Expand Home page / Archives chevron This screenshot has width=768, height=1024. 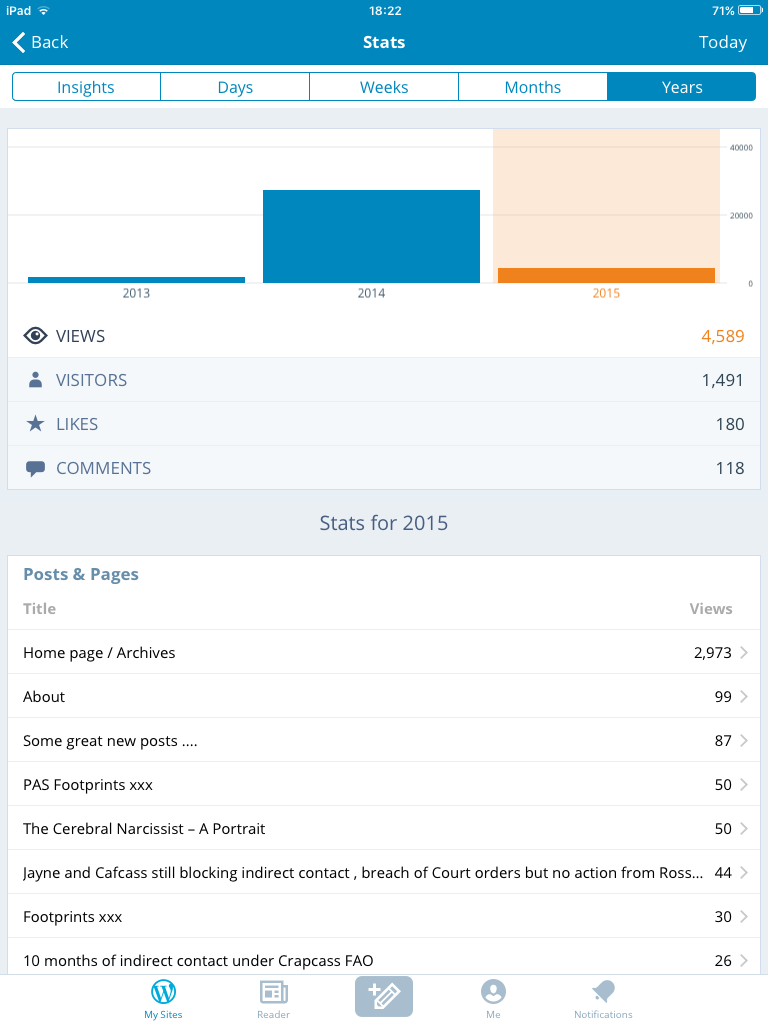[x=743, y=653]
